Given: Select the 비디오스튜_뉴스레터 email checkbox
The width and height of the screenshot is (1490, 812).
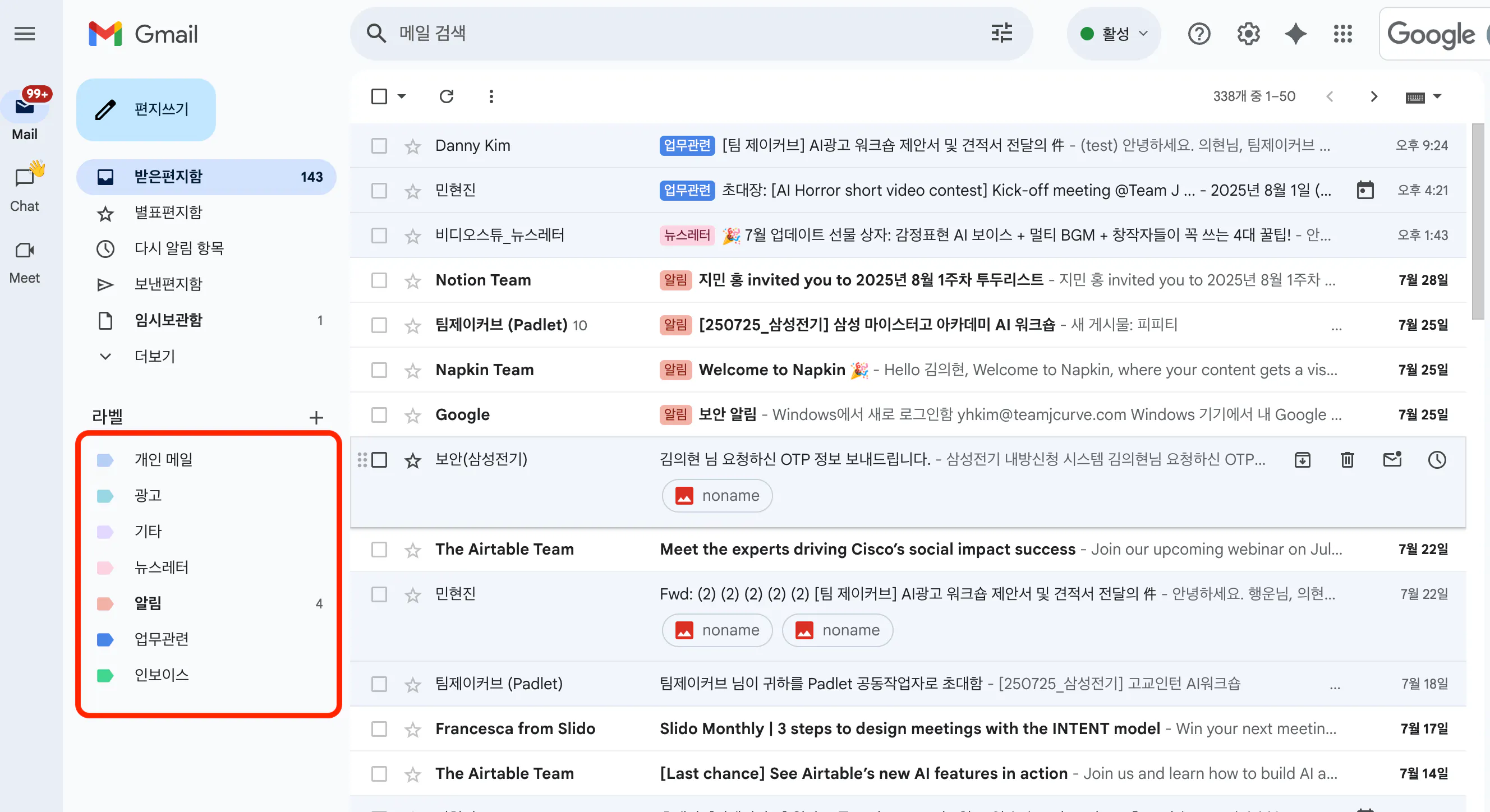Looking at the screenshot, I should [379, 236].
